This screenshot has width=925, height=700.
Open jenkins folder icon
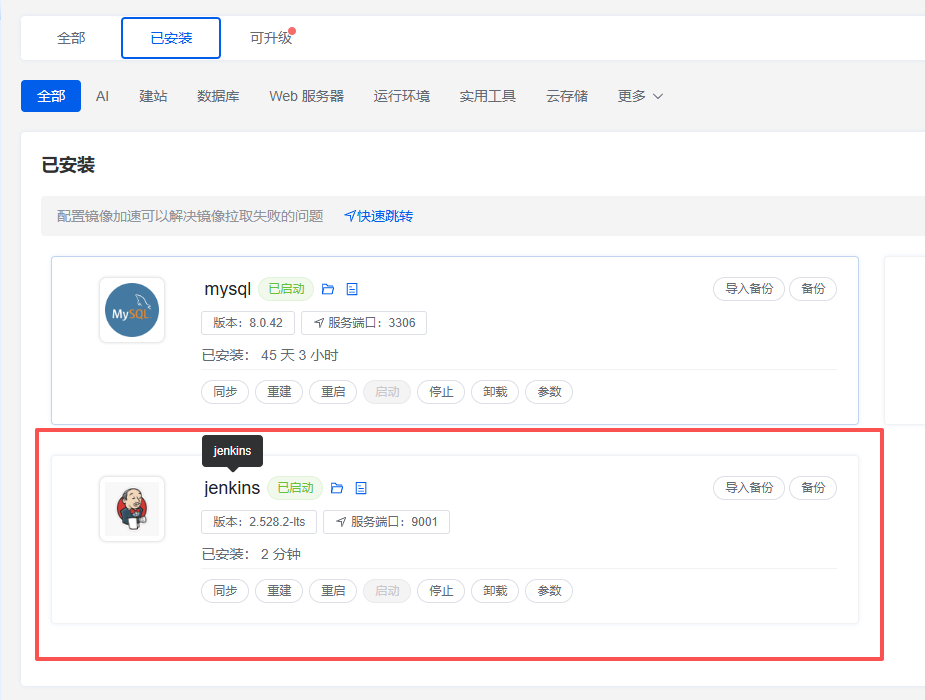(x=337, y=488)
